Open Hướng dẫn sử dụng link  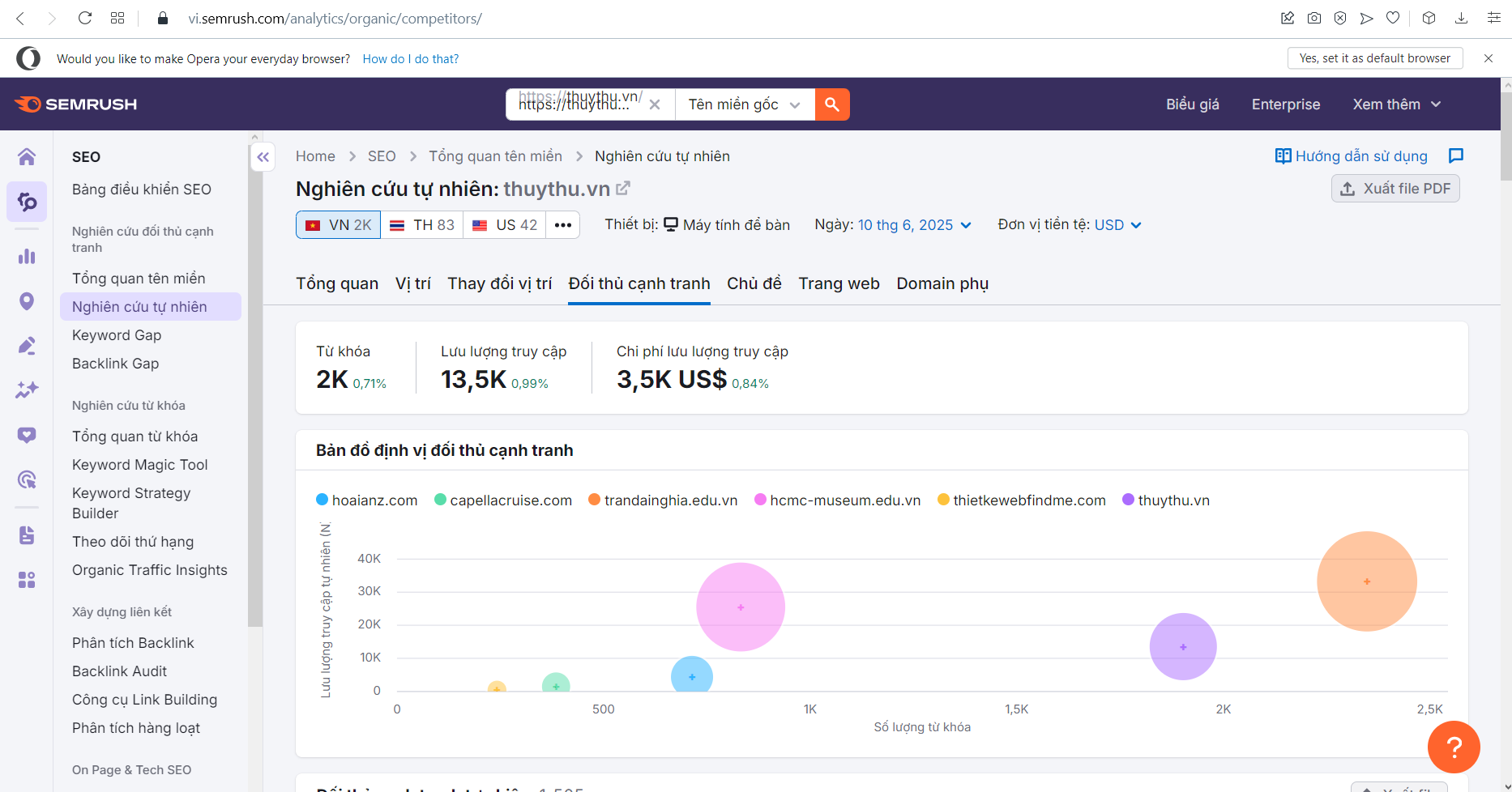click(x=1352, y=156)
